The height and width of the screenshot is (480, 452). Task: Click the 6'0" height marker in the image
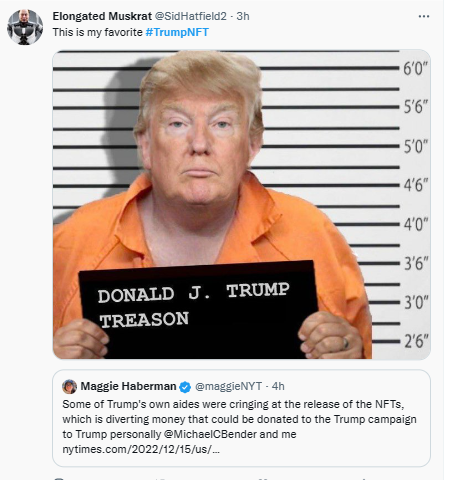pyautogui.click(x=416, y=69)
